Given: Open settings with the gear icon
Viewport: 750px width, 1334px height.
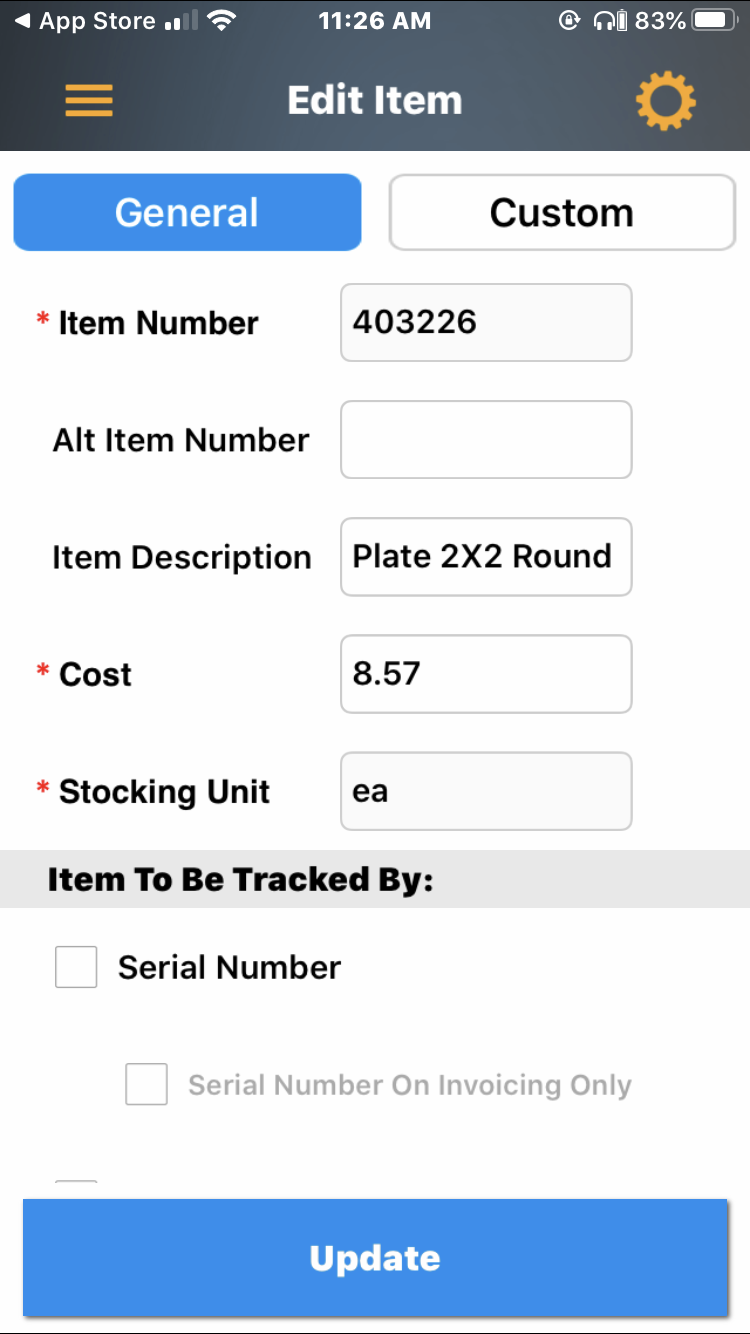Looking at the screenshot, I should (x=665, y=100).
